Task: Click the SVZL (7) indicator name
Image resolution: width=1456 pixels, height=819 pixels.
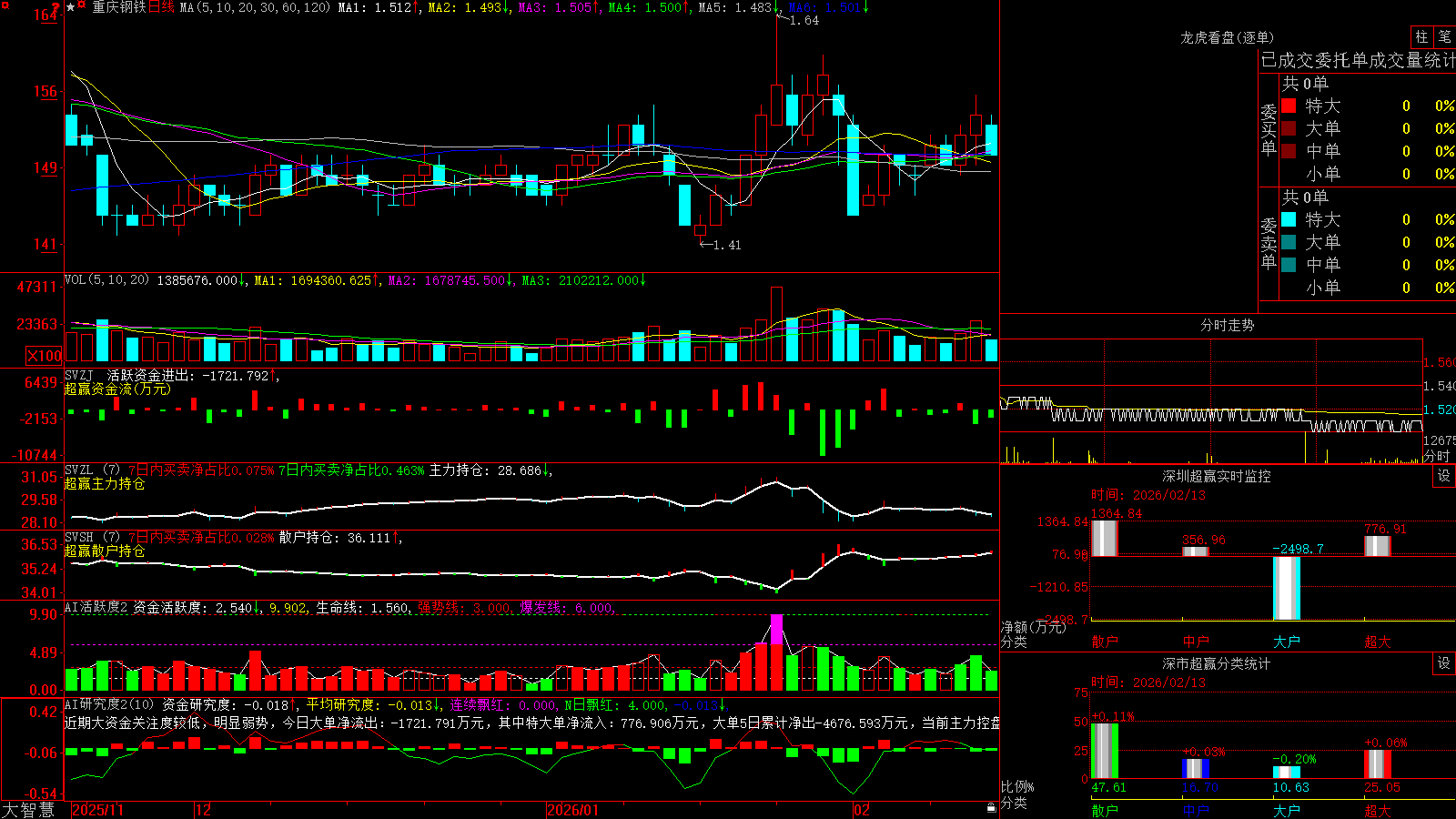Action: (x=92, y=470)
